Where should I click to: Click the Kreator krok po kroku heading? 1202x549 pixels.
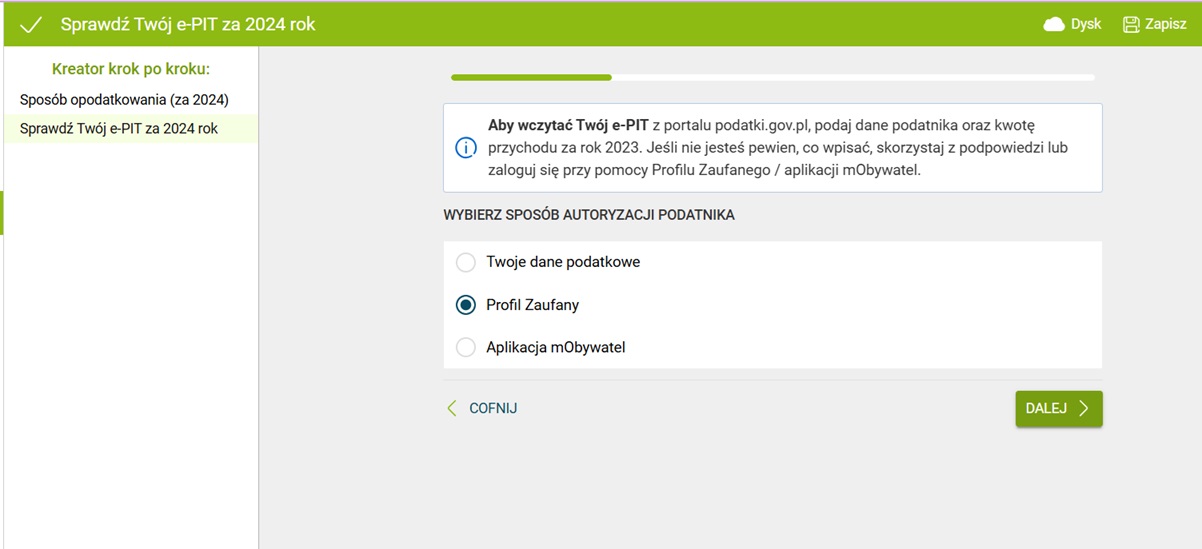130,69
